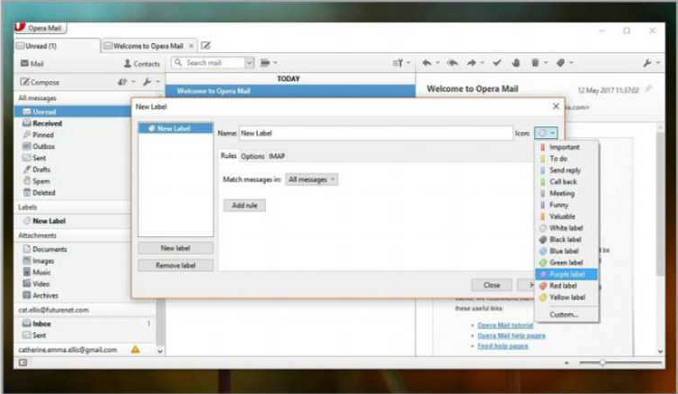Click the Forward arrow icon in toolbar

(472, 63)
